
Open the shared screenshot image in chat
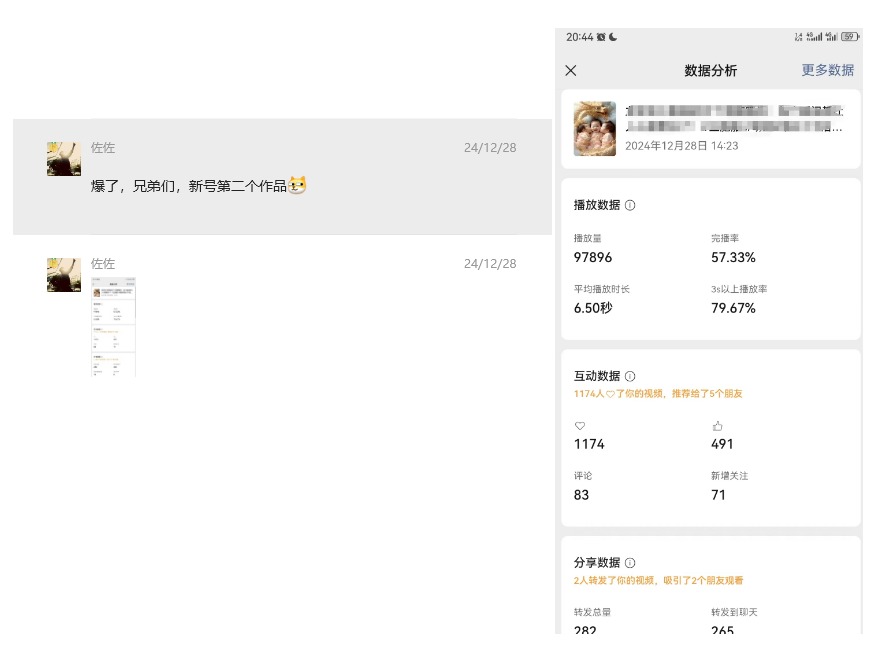click(113, 327)
